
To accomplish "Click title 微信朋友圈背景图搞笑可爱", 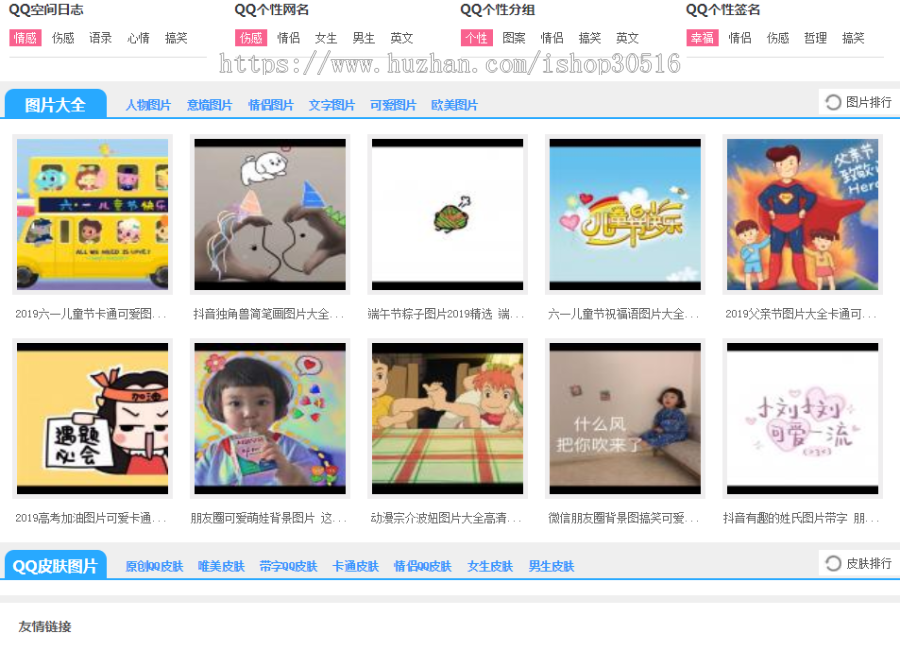I will coord(623,518).
